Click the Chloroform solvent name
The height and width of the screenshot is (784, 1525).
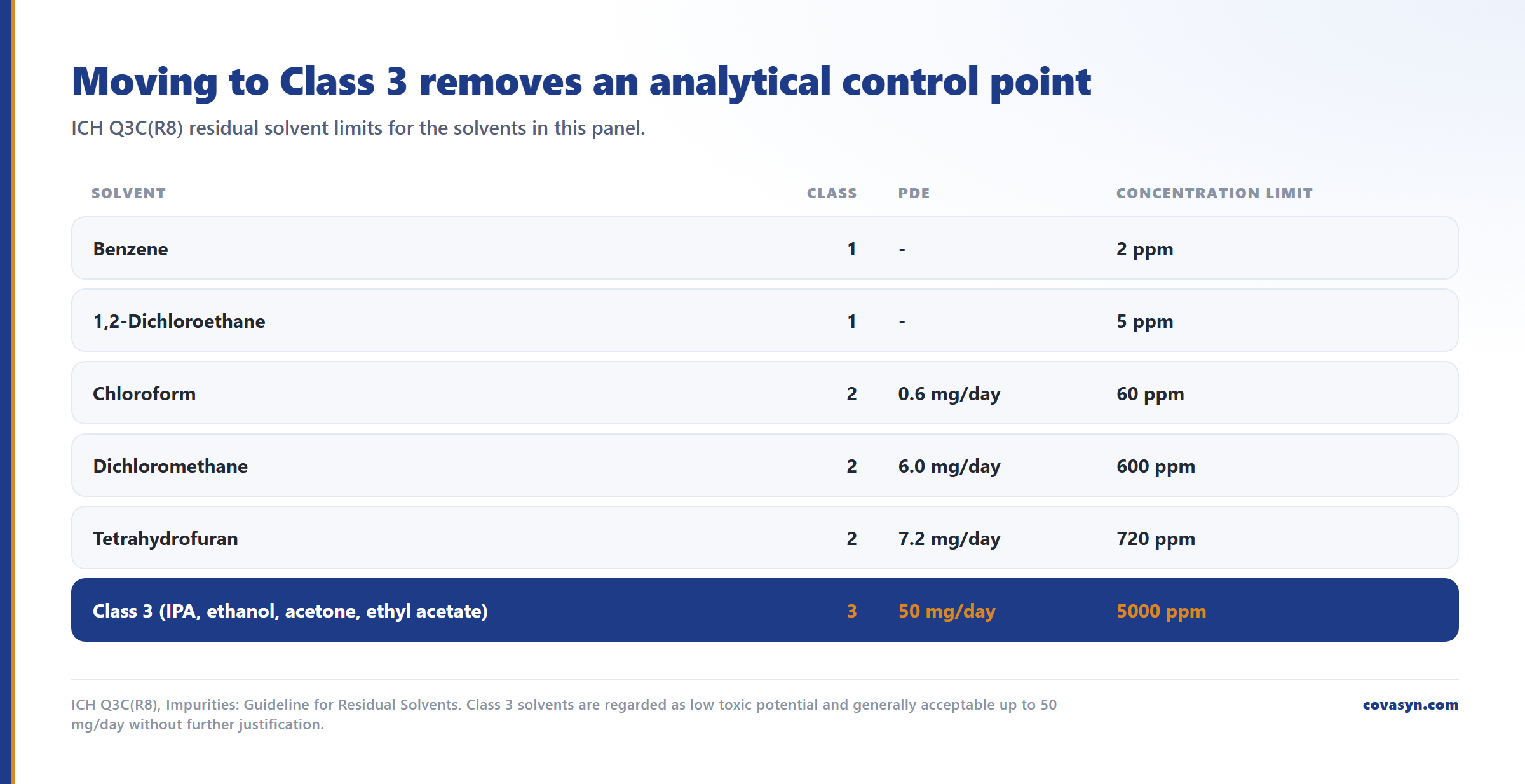point(144,394)
